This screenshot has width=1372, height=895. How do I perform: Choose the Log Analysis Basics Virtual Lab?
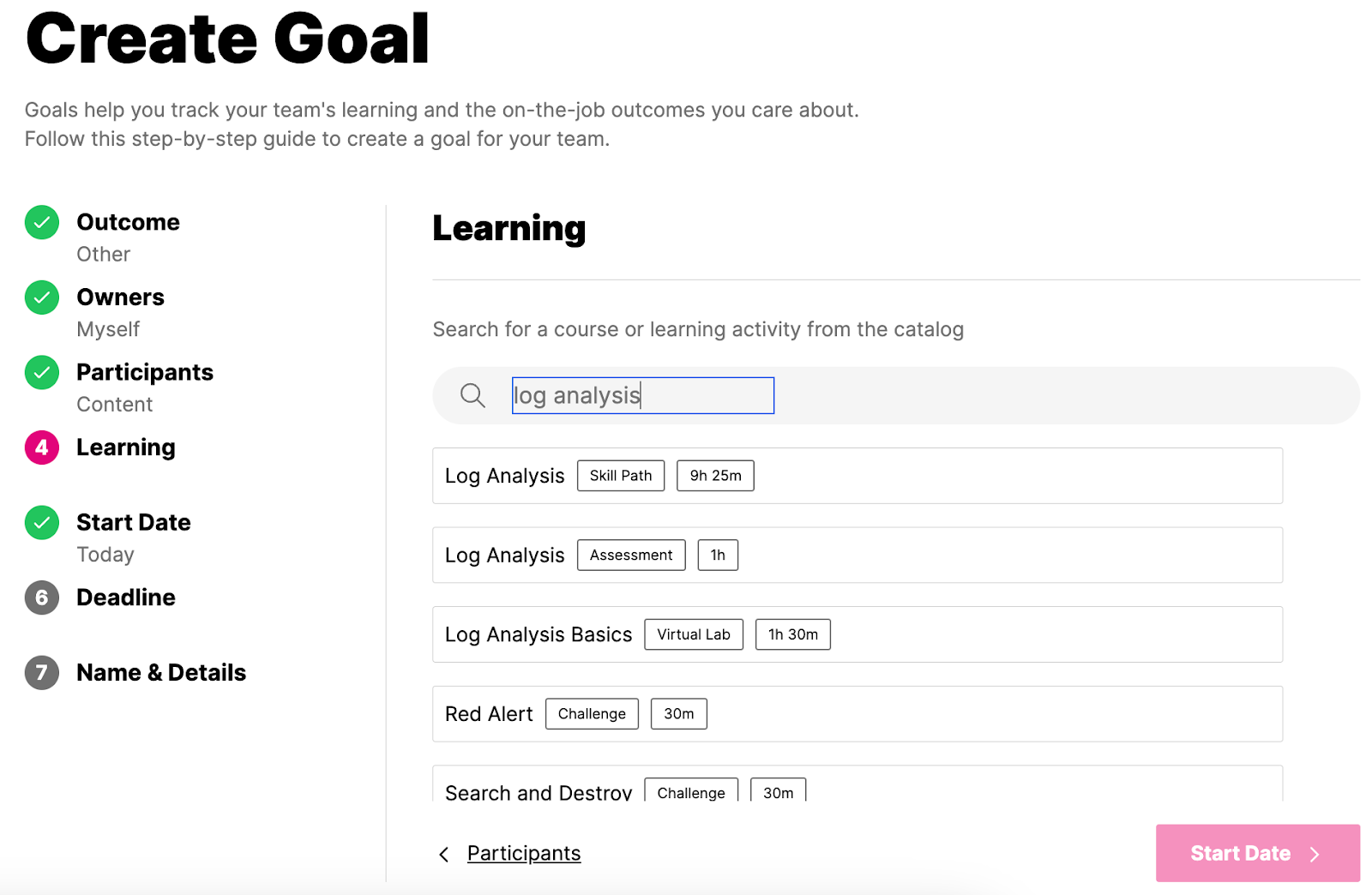[857, 634]
